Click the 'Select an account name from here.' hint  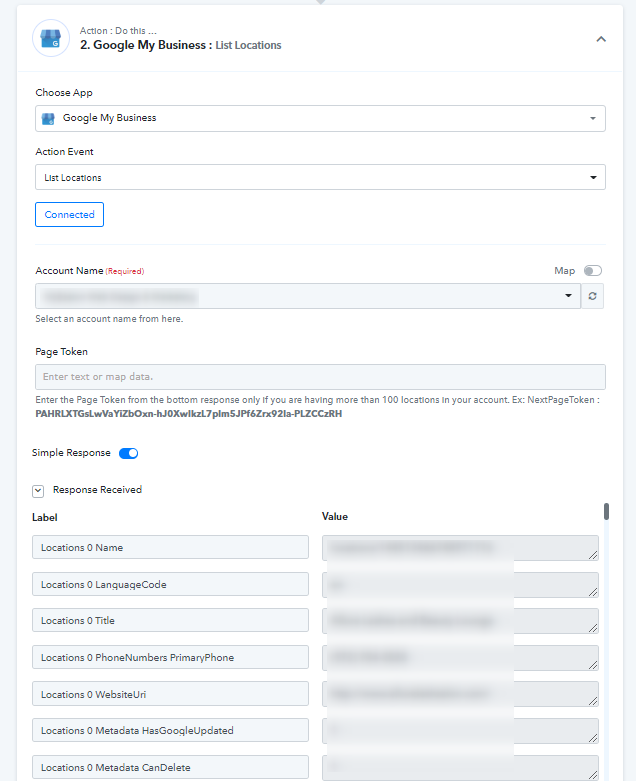click(x=109, y=319)
